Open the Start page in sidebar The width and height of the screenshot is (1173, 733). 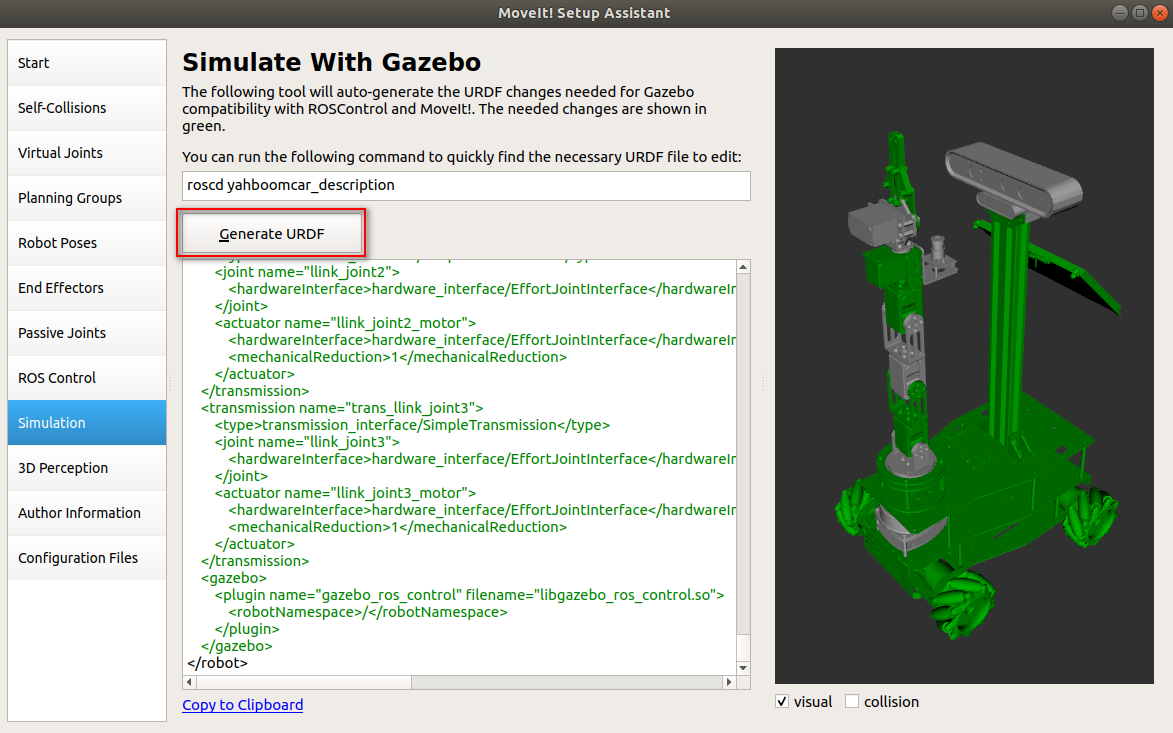87,63
